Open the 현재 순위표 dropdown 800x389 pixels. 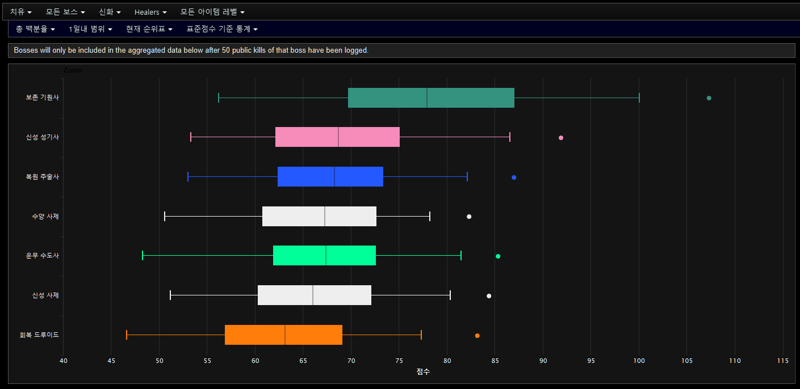(149, 29)
